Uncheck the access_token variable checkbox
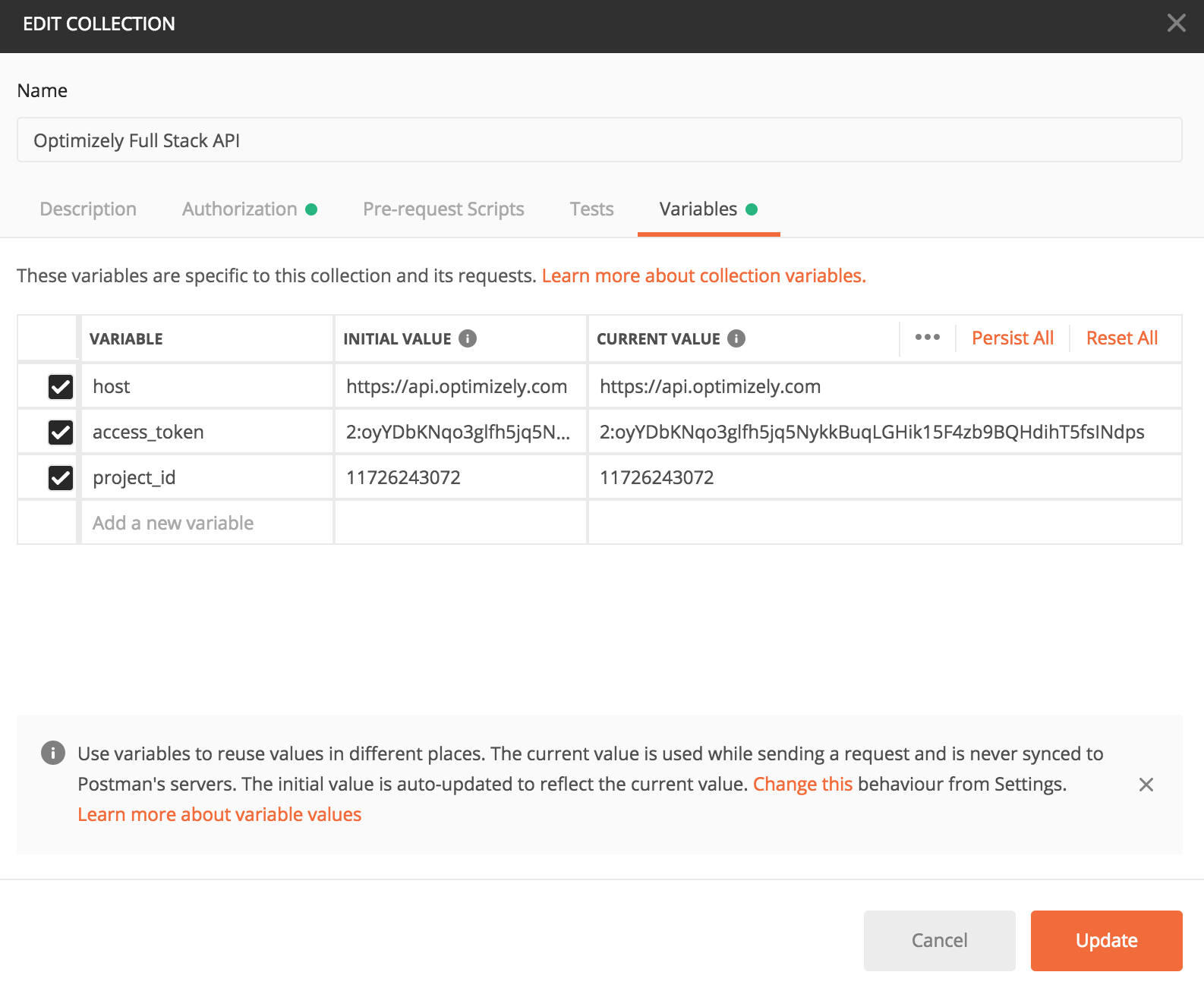The height and width of the screenshot is (994, 1204). point(61,433)
